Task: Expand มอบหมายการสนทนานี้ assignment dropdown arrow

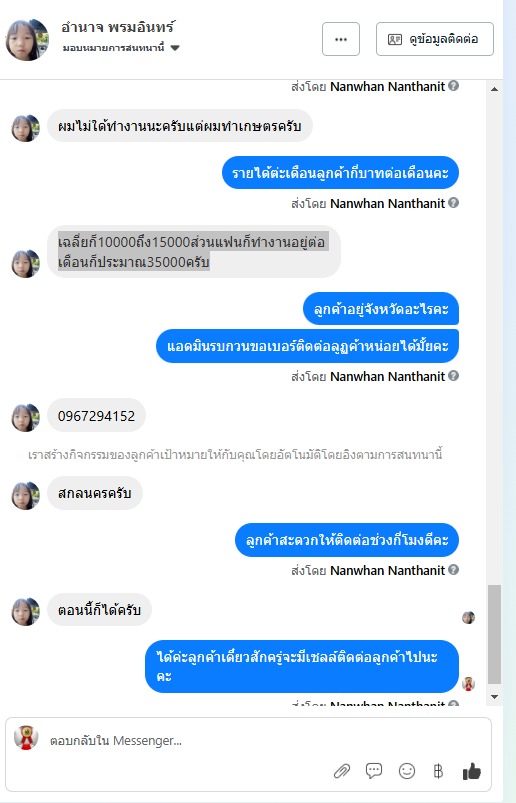Action: 175,48
